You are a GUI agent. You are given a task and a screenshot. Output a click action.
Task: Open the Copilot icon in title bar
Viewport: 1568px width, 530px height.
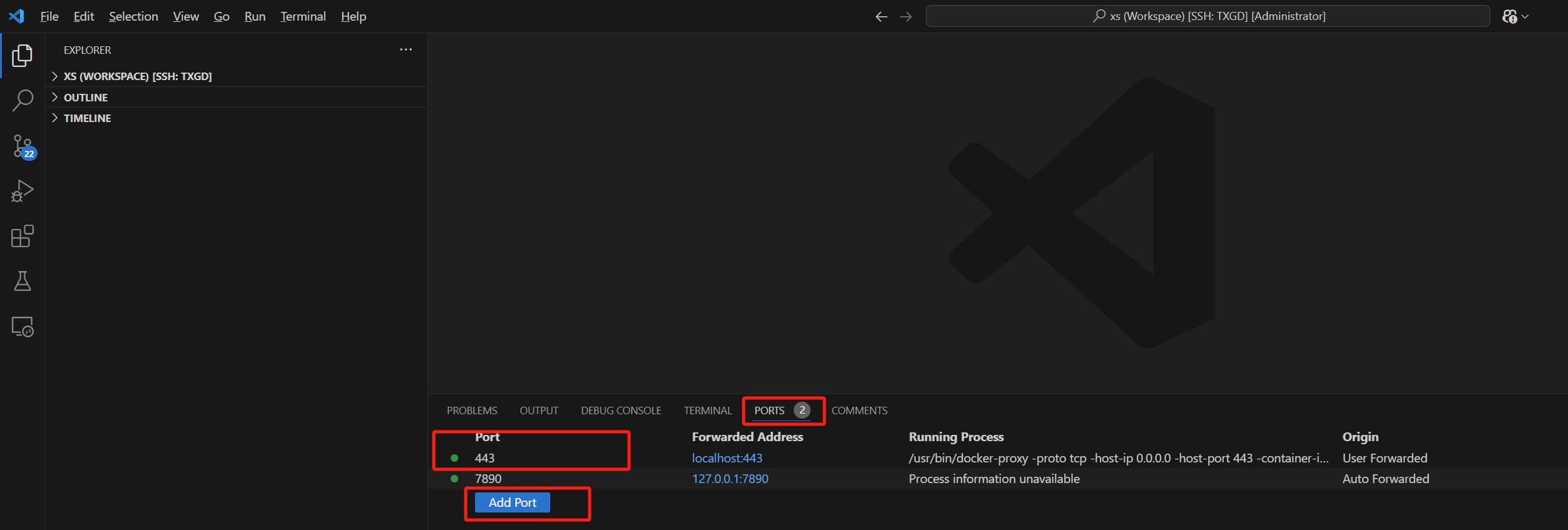pos(1509,17)
